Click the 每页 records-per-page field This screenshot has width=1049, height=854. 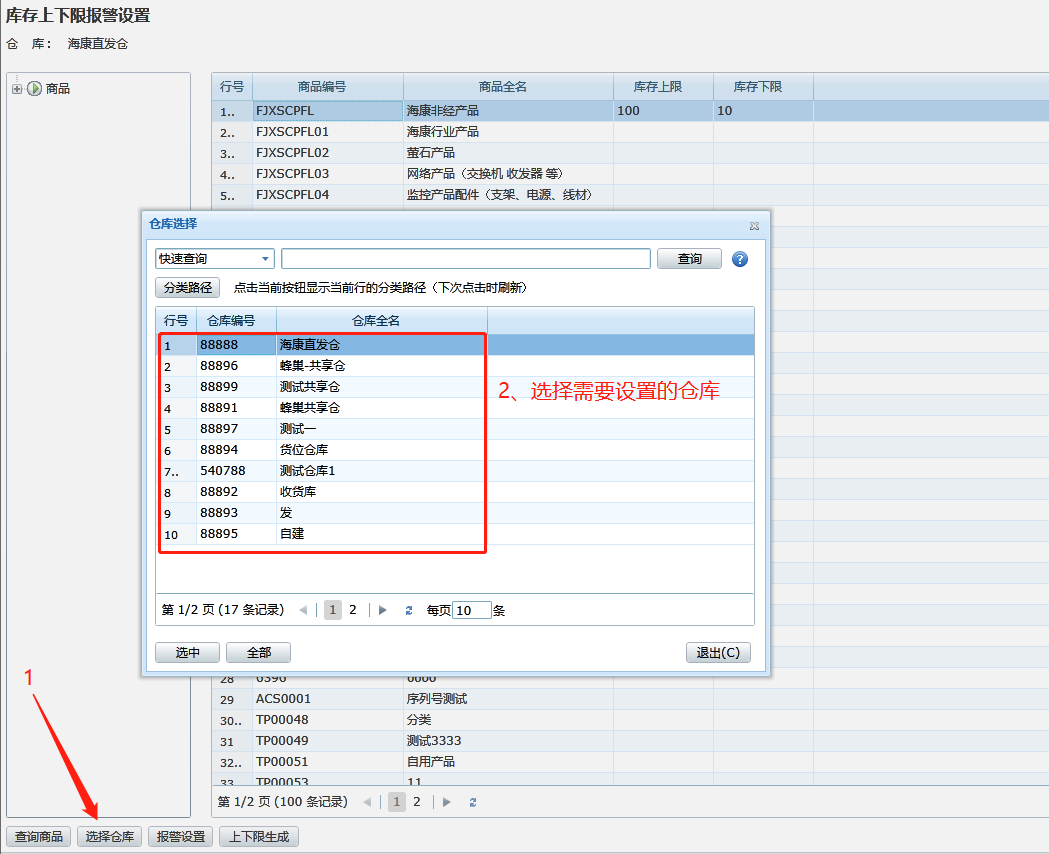click(x=472, y=610)
